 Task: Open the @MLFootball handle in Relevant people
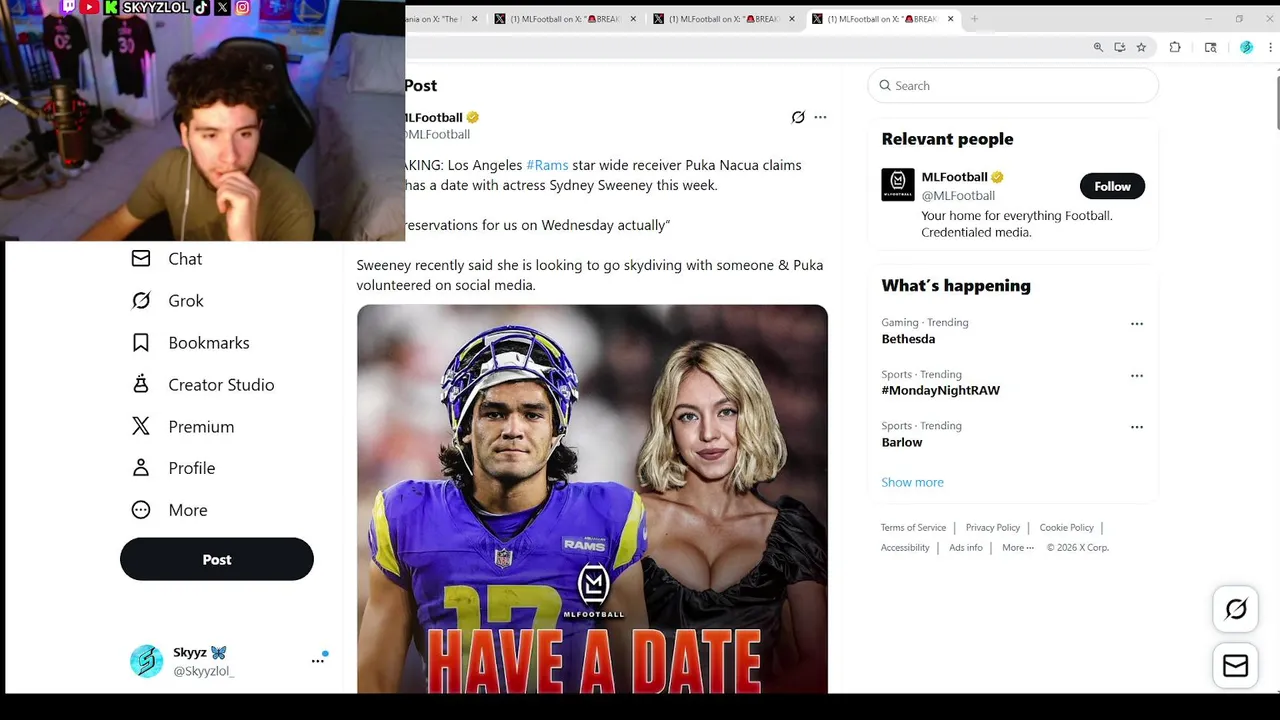point(958,196)
